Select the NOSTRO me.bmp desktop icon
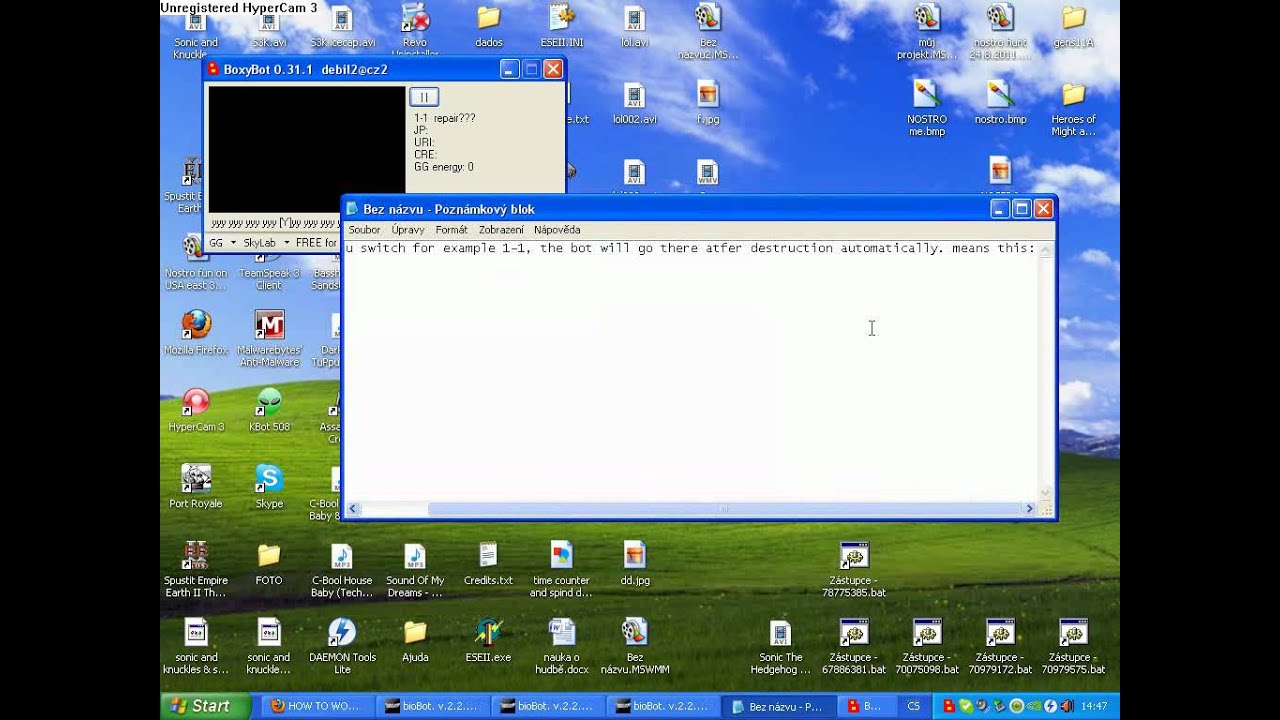Image resolution: width=1280 pixels, height=720 pixels. click(927, 108)
